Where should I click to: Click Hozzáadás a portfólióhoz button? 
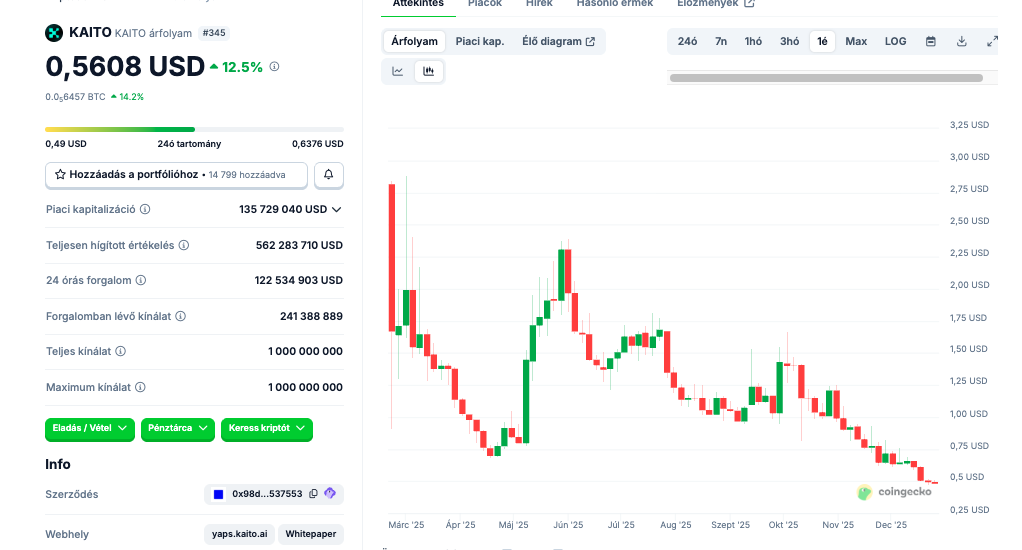(x=176, y=175)
